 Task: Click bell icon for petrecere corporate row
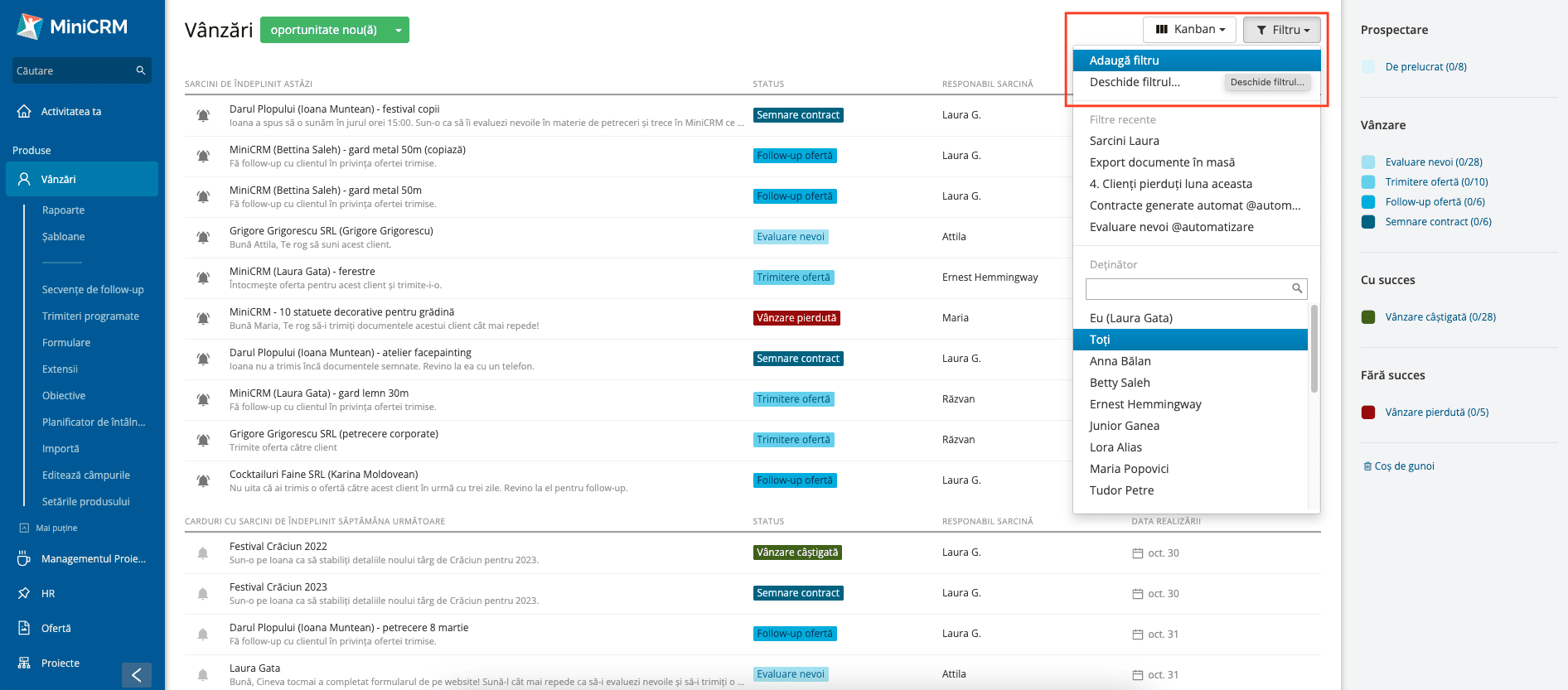[x=203, y=440]
